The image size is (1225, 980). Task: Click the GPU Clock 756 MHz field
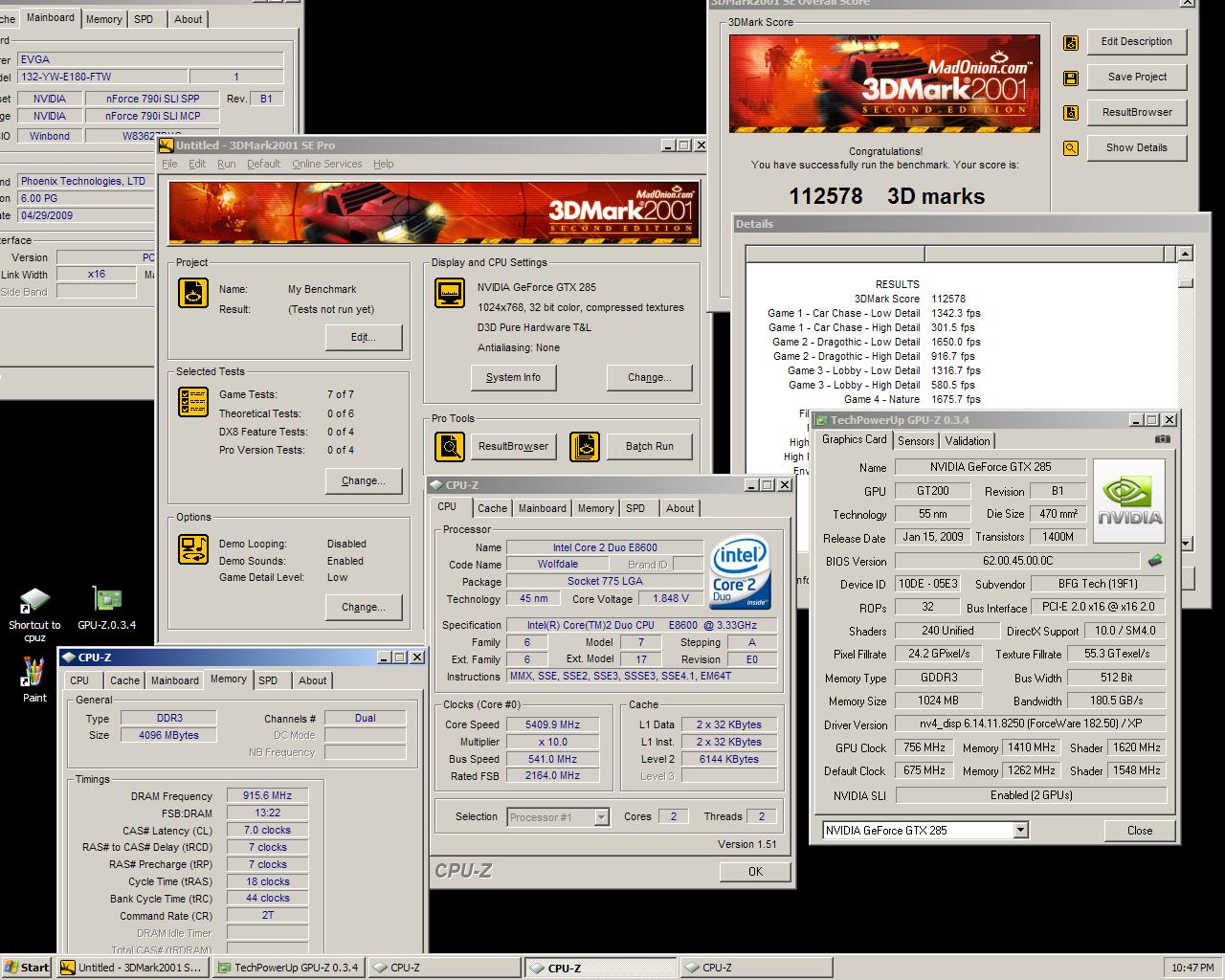pos(924,747)
